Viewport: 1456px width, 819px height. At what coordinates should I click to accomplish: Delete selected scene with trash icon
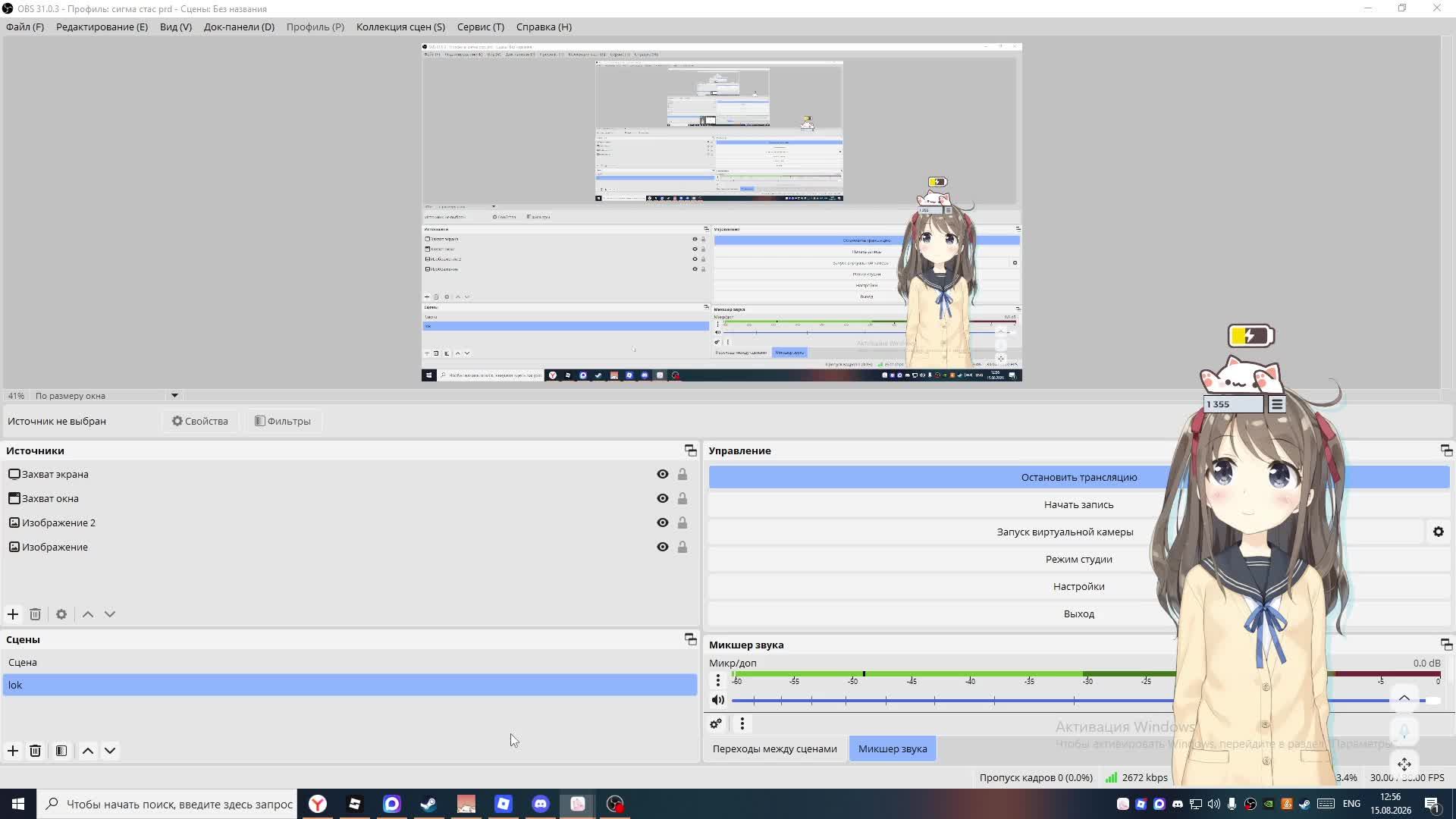coord(35,751)
